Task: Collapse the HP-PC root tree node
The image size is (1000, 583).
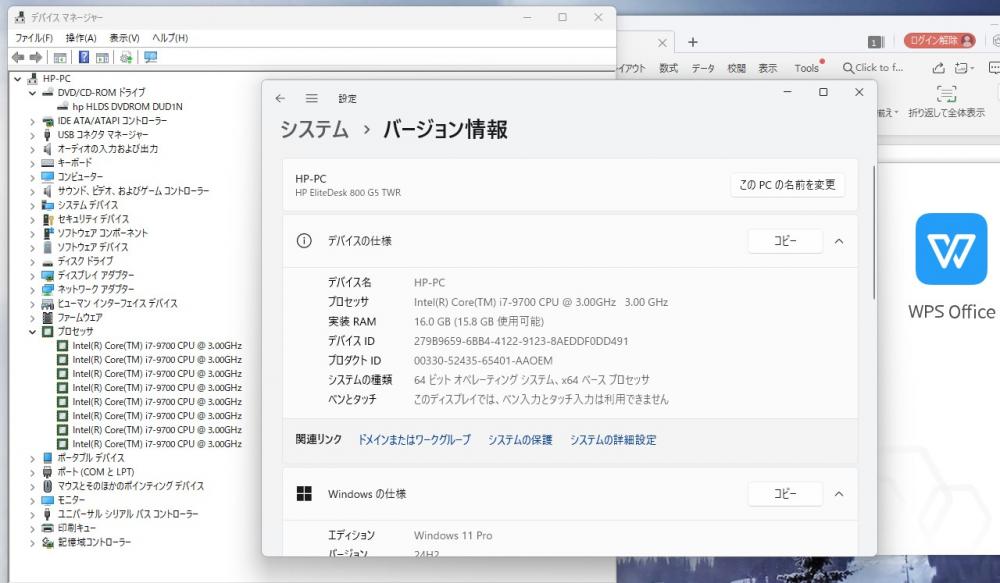Action: point(18,79)
